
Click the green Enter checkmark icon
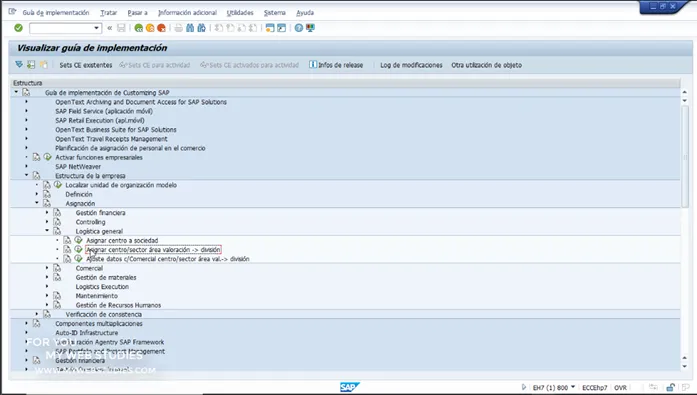18,28
